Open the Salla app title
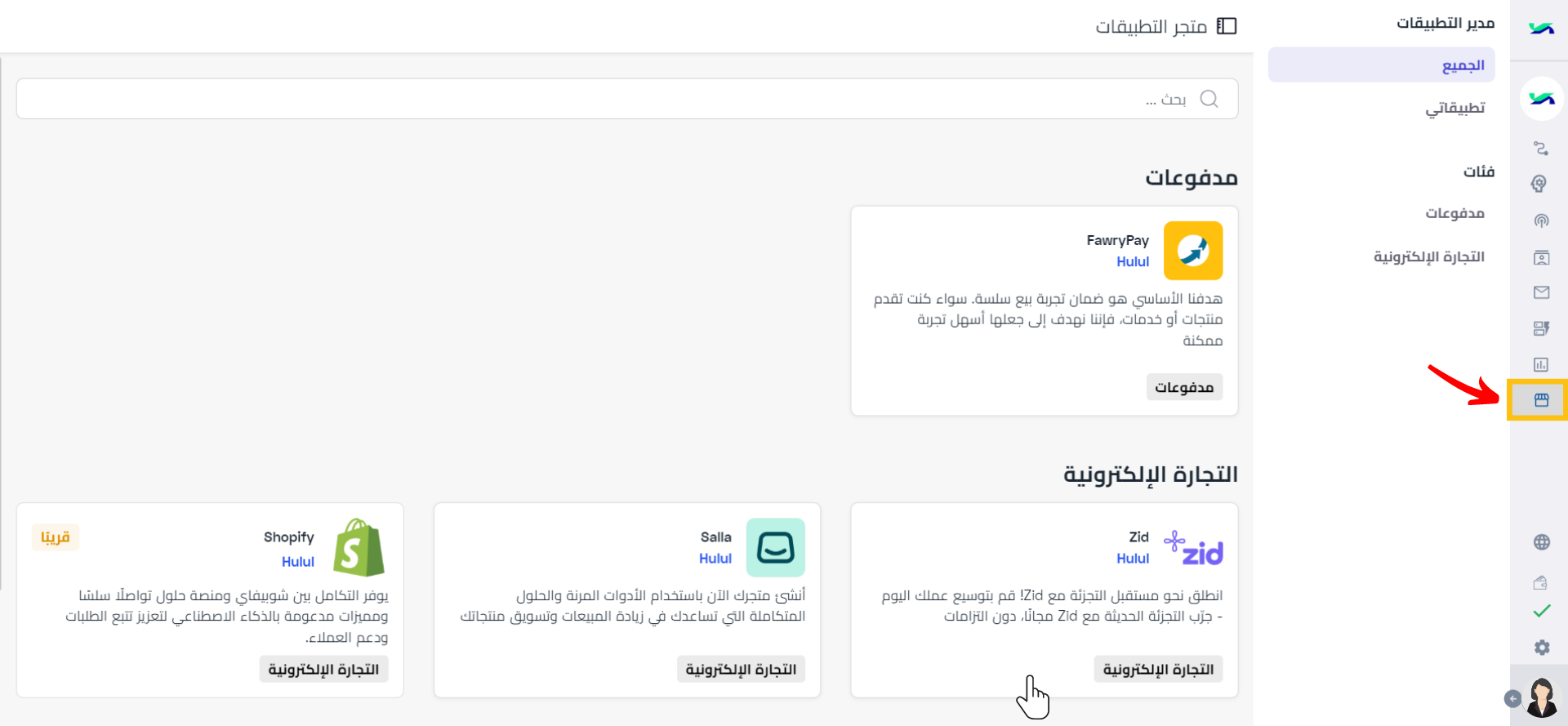 pos(716,537)
